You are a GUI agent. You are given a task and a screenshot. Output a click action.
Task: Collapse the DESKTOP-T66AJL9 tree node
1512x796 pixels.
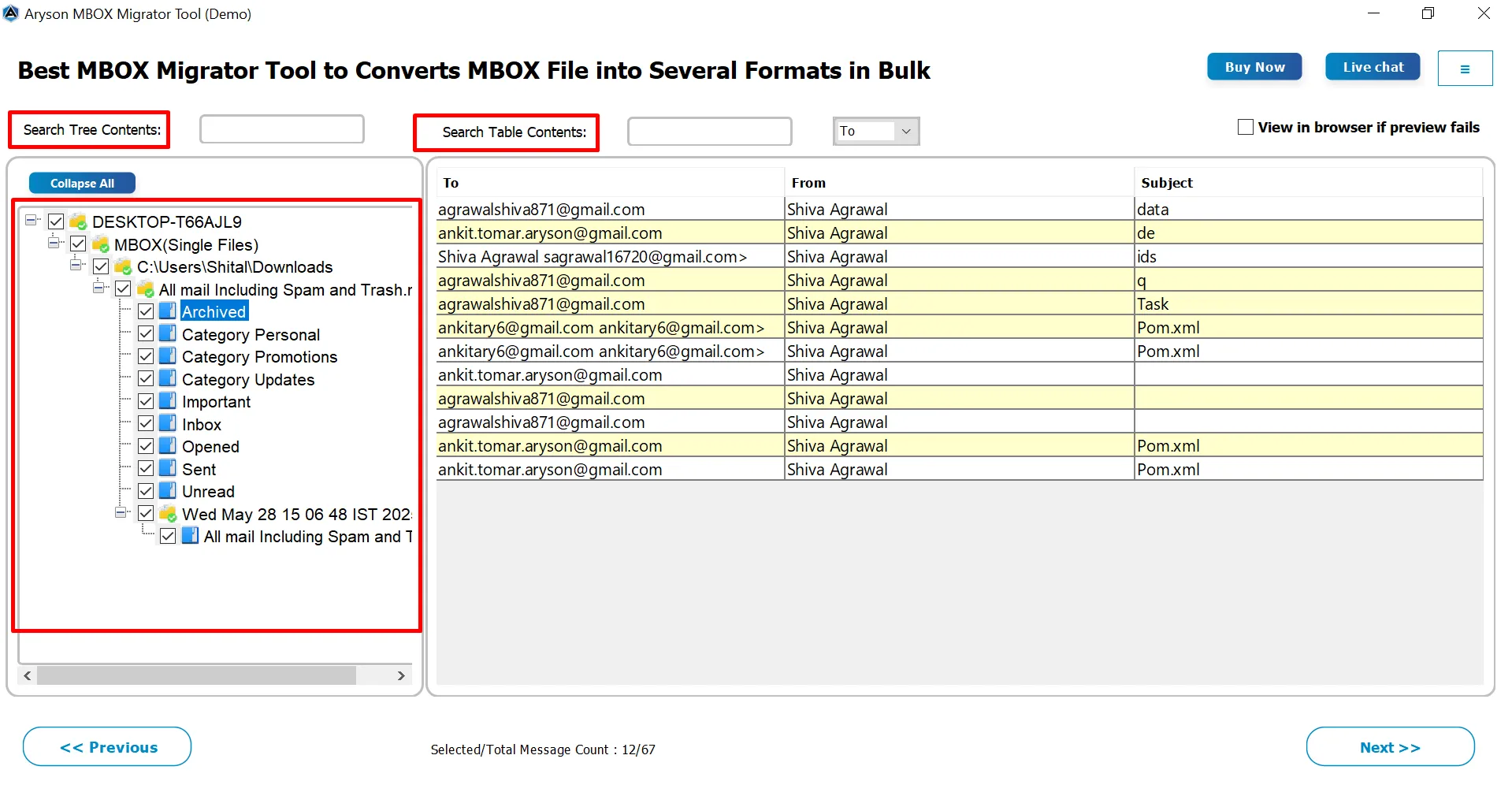[x=32, y=221]
